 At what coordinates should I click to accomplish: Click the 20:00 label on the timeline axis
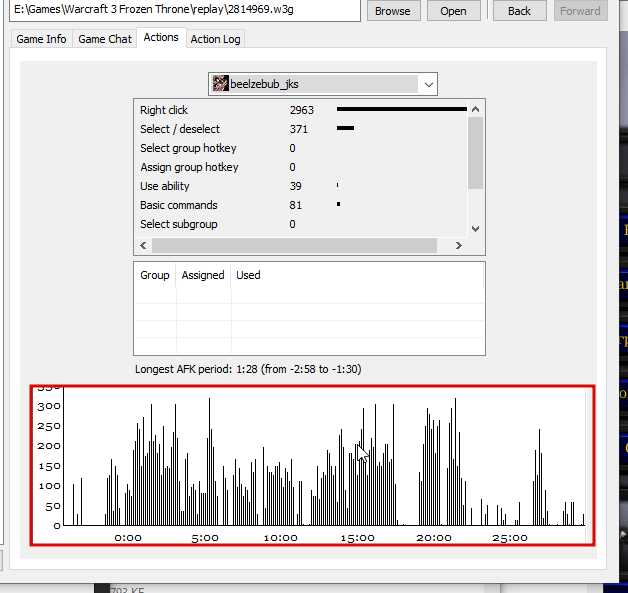click(x=434, y=538)
